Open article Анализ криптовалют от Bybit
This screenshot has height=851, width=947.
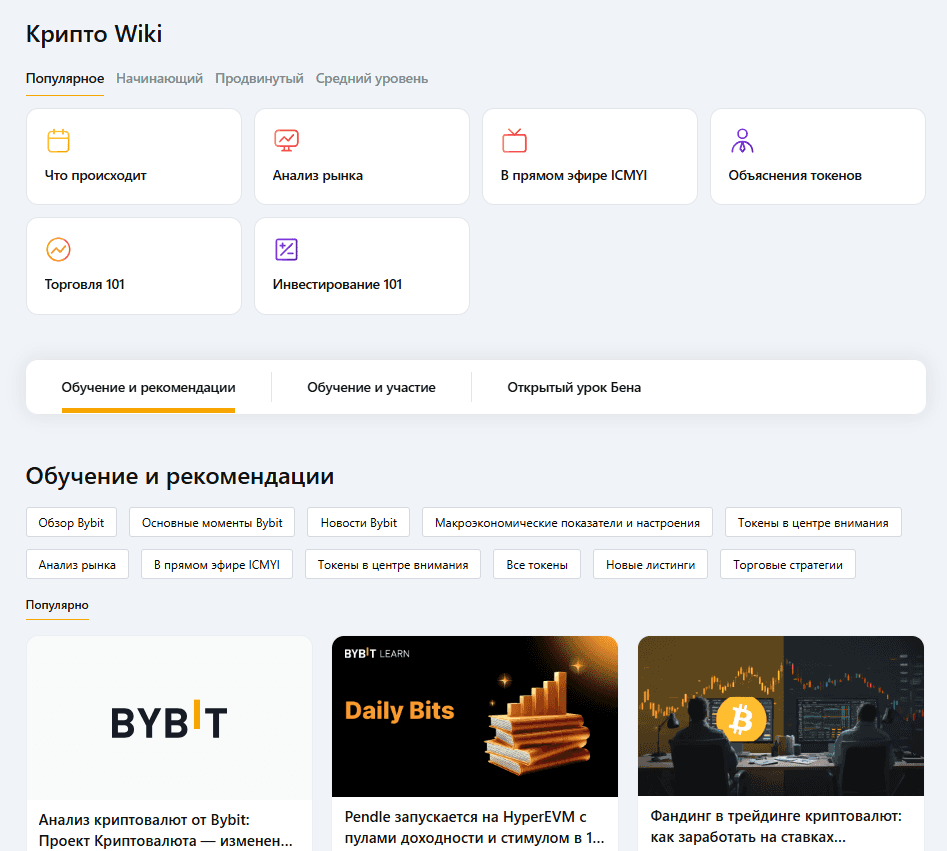pyautogui.click(x=165, y=830)
